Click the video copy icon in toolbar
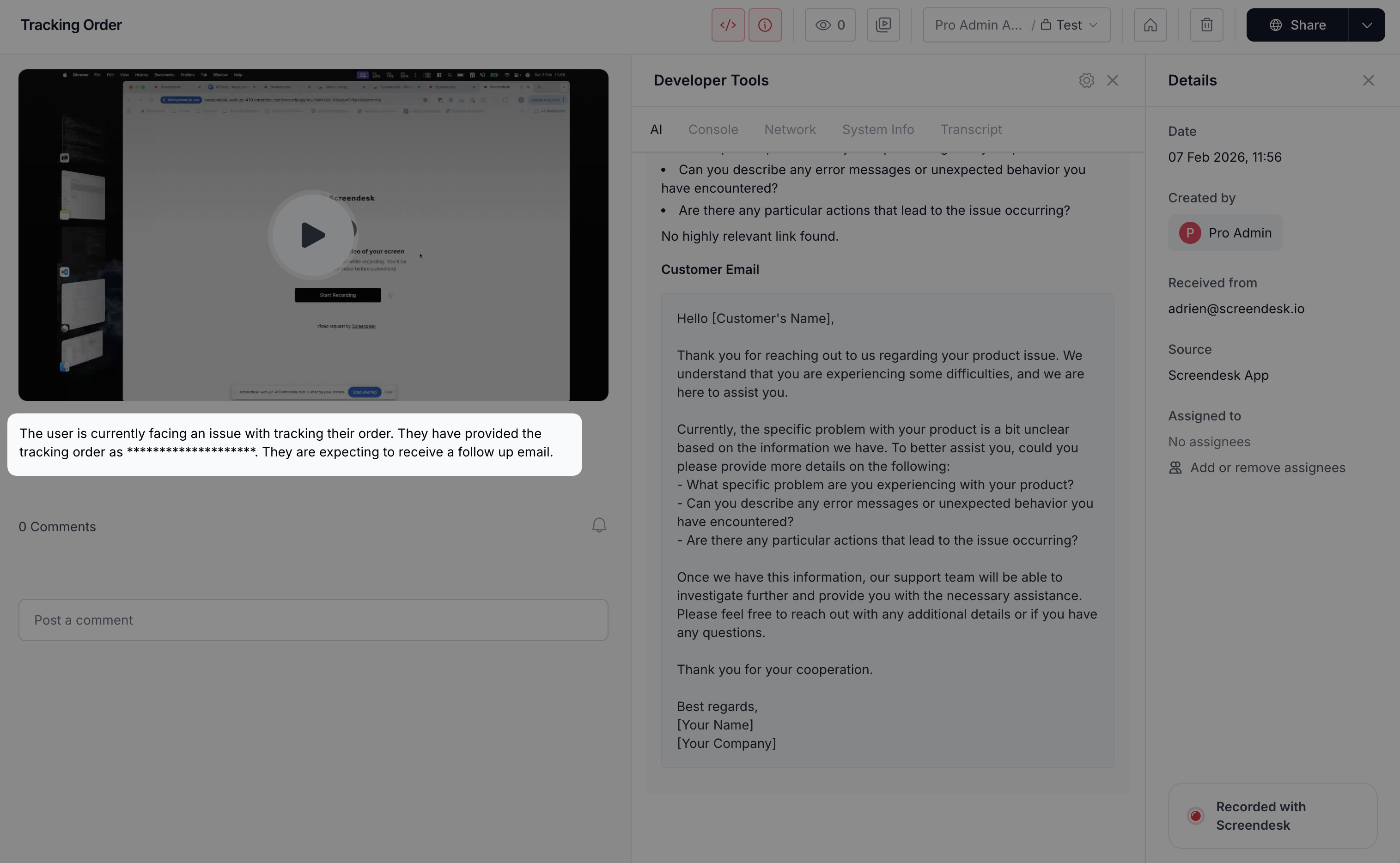Viewport: 1400px width, 863px height. [883, 25]
